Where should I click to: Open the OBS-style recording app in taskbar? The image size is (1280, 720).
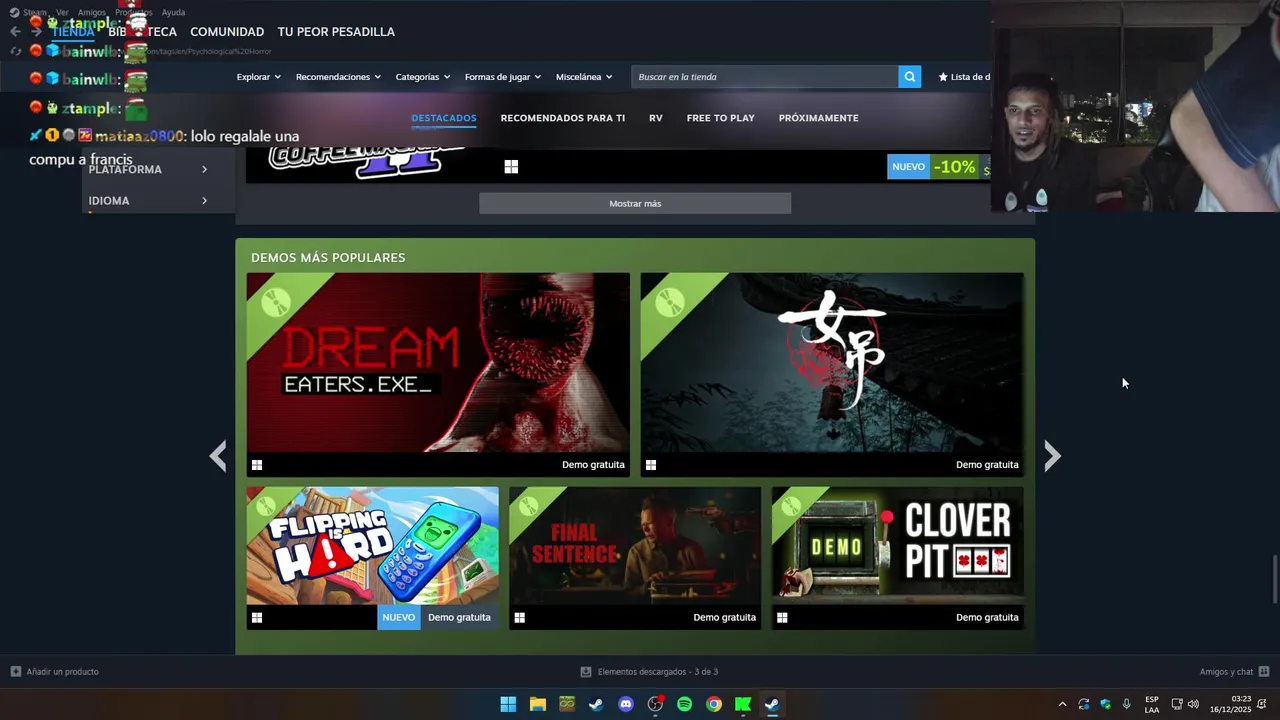click(x=655, y=704)
